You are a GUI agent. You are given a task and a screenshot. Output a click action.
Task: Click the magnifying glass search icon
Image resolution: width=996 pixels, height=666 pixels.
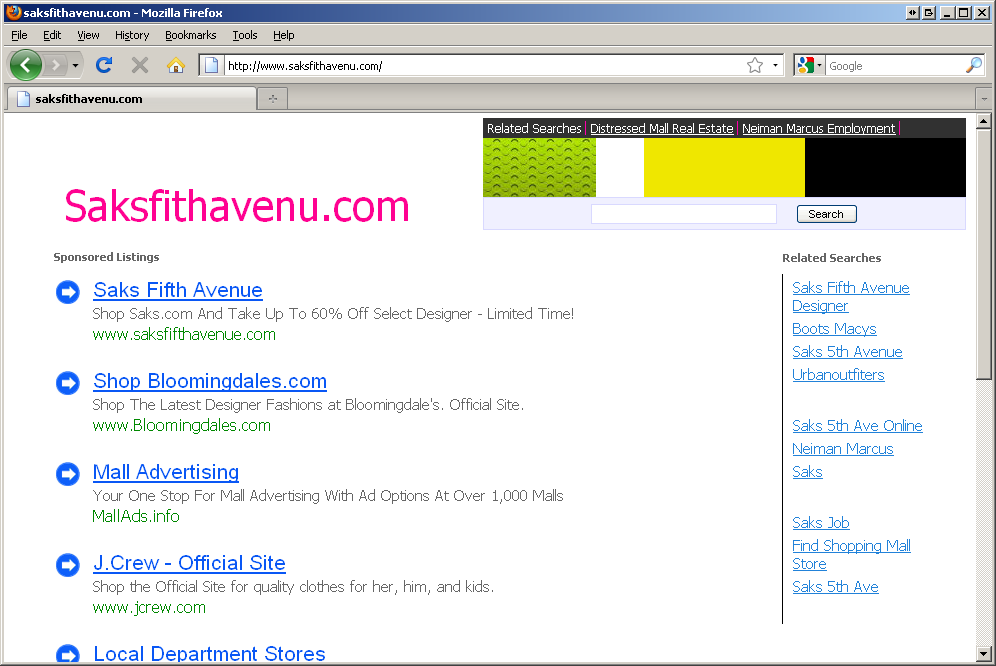973,65
